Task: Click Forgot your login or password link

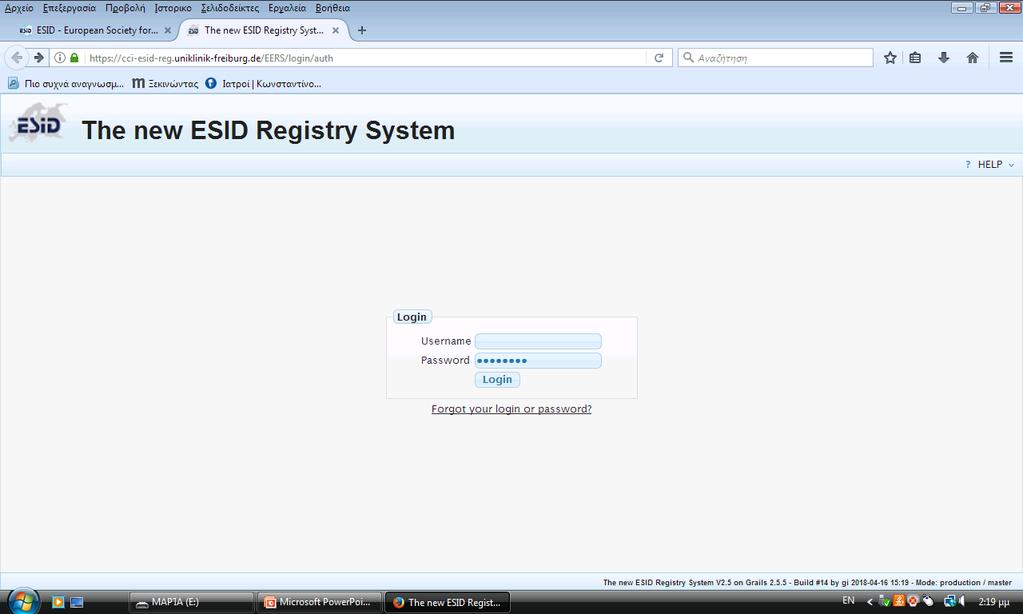Action: [x=512, y=409]
